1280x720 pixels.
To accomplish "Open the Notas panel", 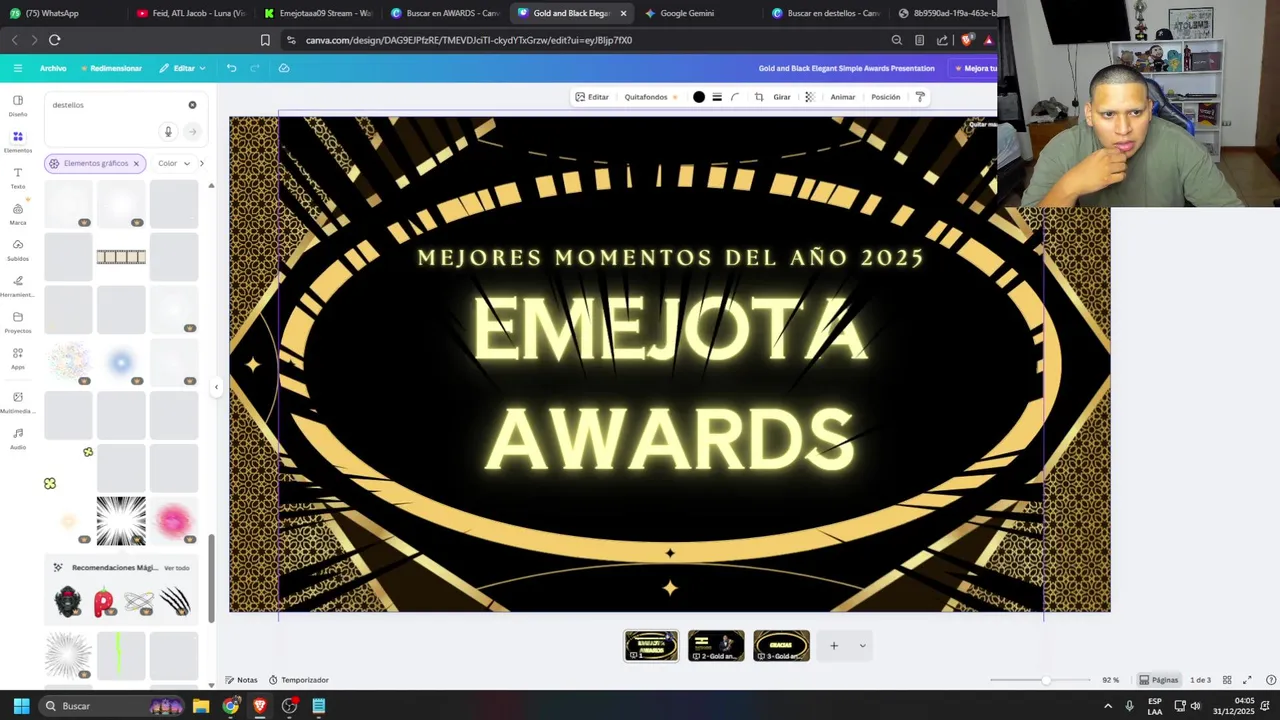I will [241, 680].
